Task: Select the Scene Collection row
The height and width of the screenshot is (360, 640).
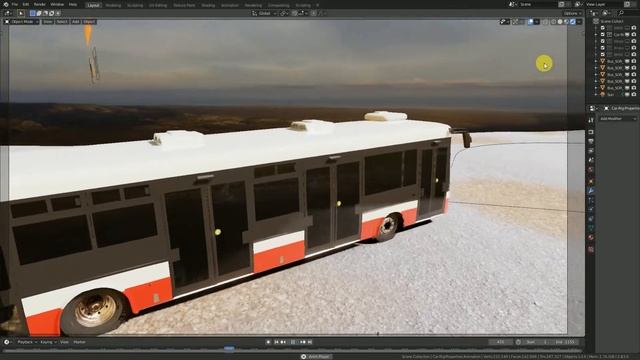Action: [x=612, y=21]
